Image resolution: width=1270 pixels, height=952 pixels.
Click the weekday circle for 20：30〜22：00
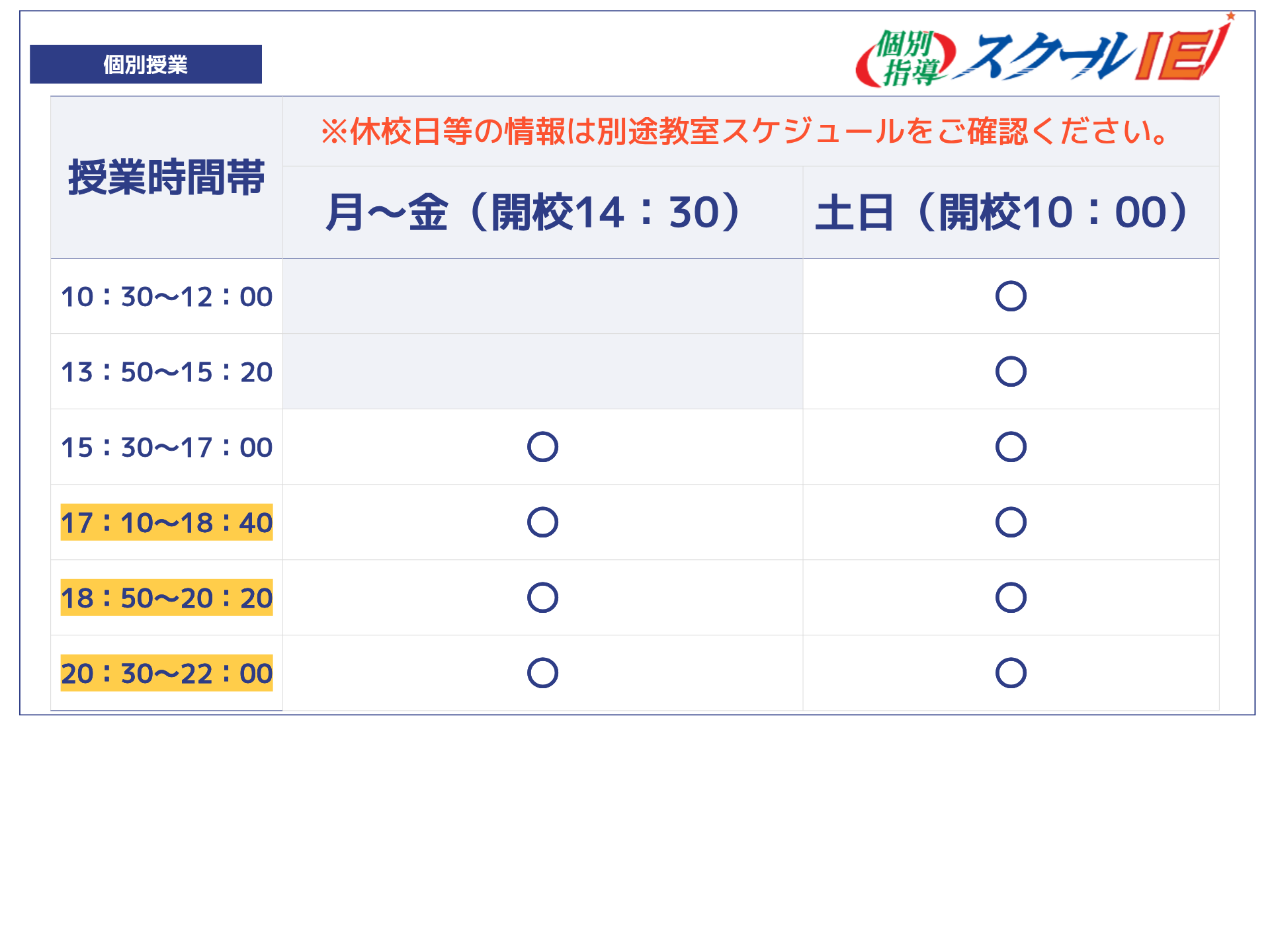tap(542, 673)
